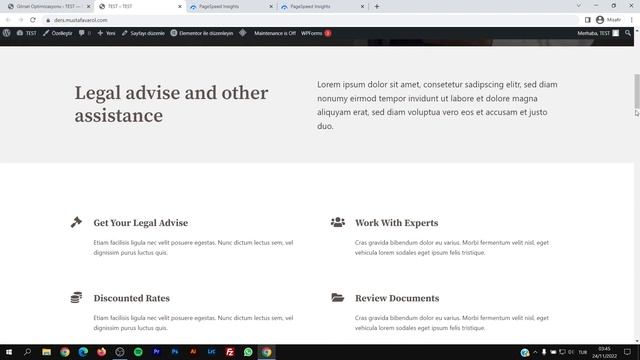Open Windows taskbar search
The width and height of the screenshot is (640, 360).
[x=27, y=352]
